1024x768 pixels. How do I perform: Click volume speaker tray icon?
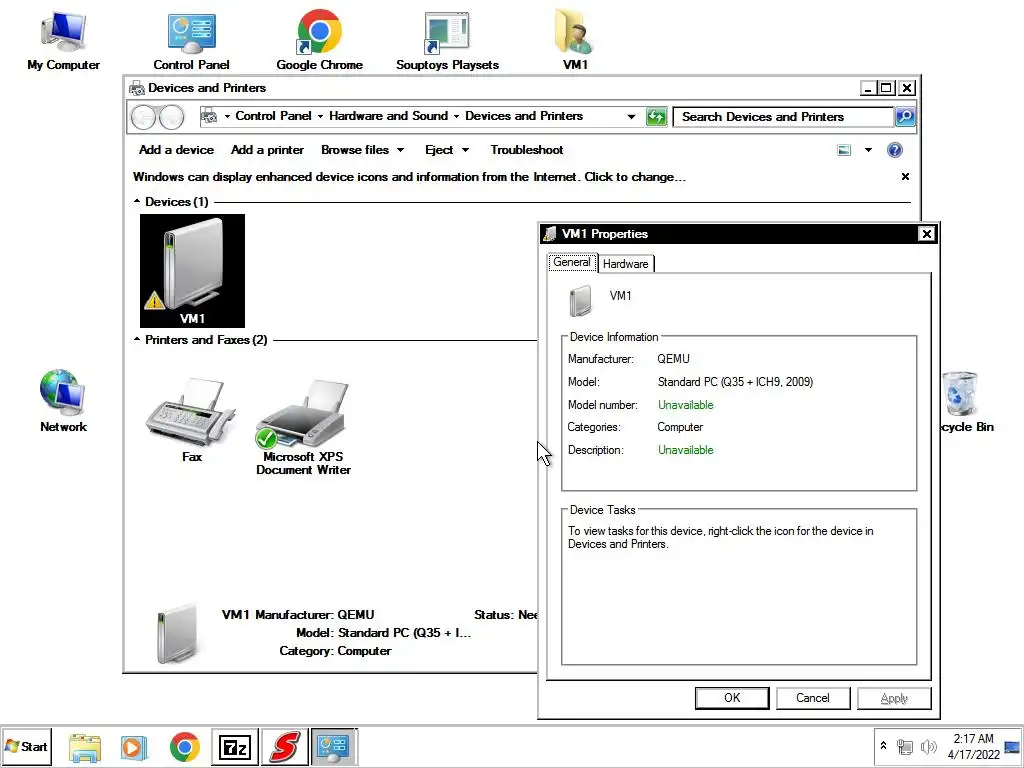(928, 746)
